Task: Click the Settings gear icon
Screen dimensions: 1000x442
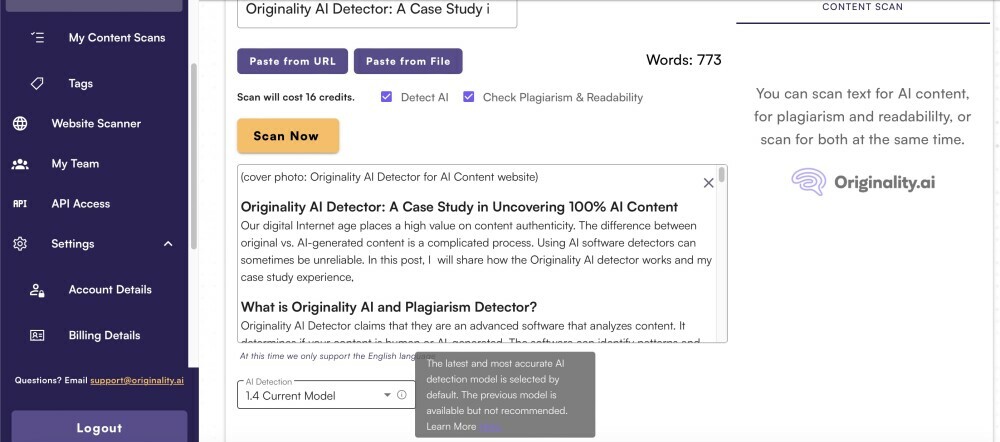Action: coord(20,244)
